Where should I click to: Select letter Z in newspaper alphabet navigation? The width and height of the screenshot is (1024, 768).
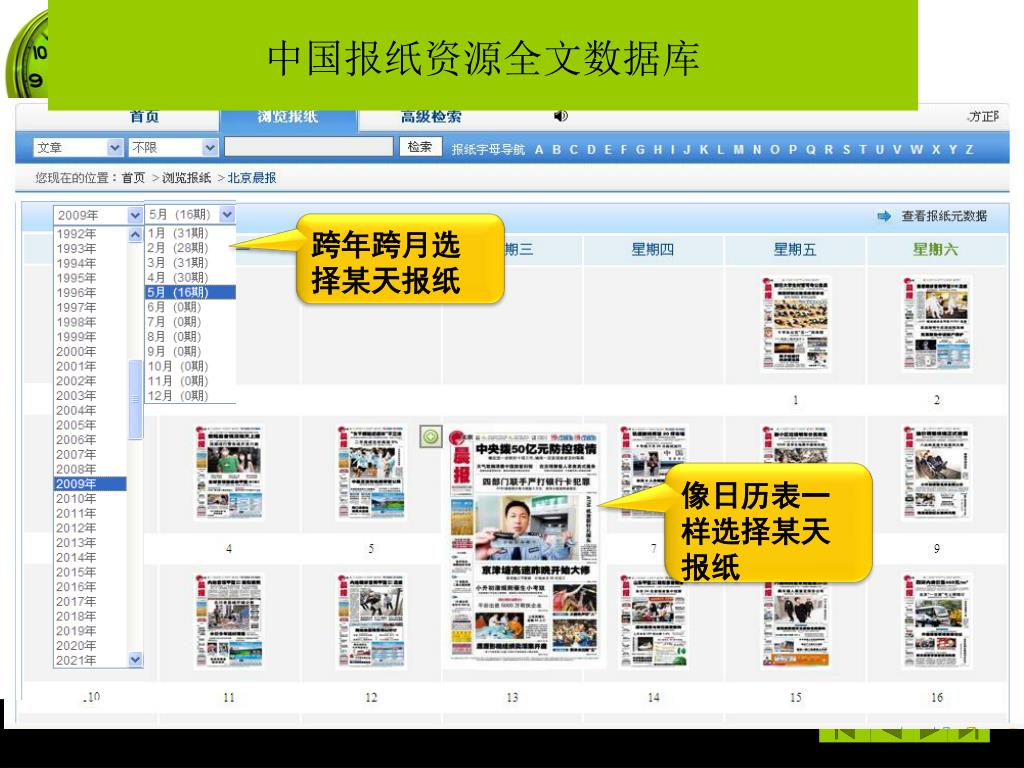point(969,150)
